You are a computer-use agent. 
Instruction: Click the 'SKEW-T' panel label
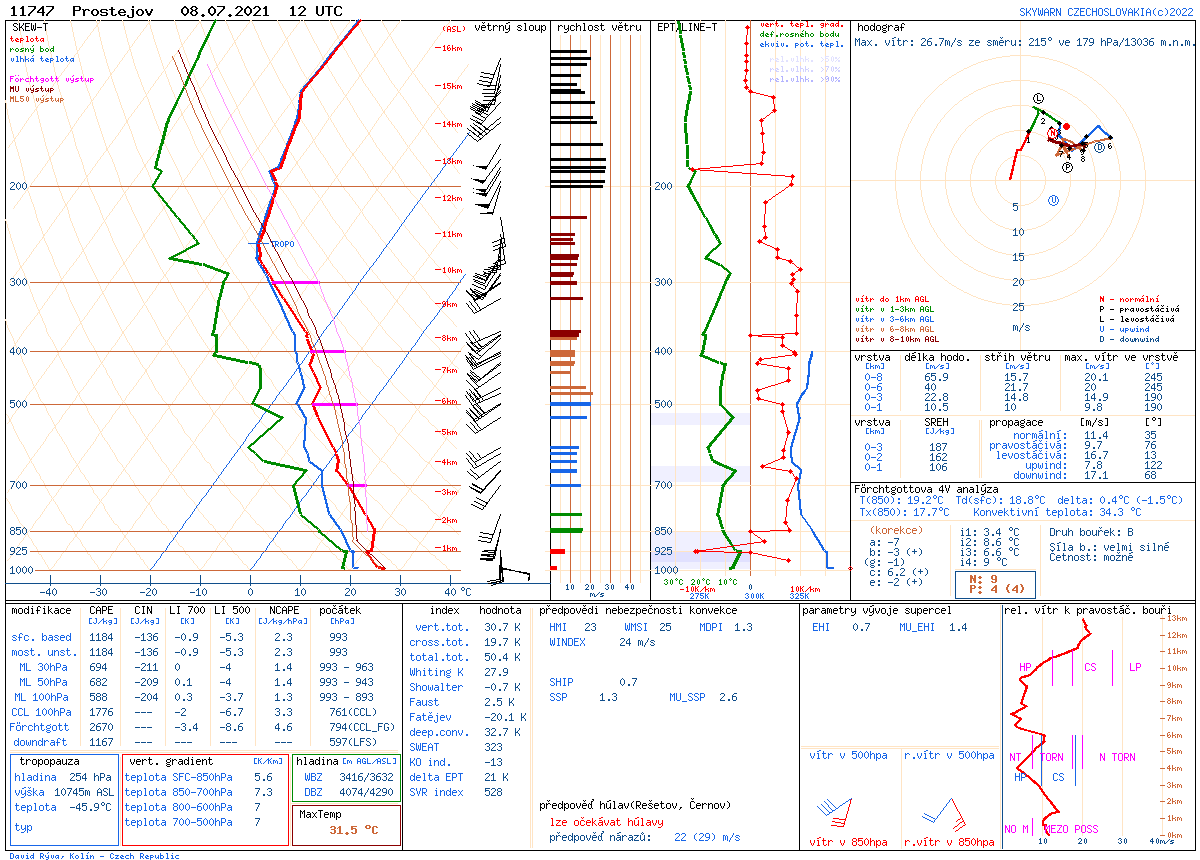pyautogui.click(x=30, y=27)
